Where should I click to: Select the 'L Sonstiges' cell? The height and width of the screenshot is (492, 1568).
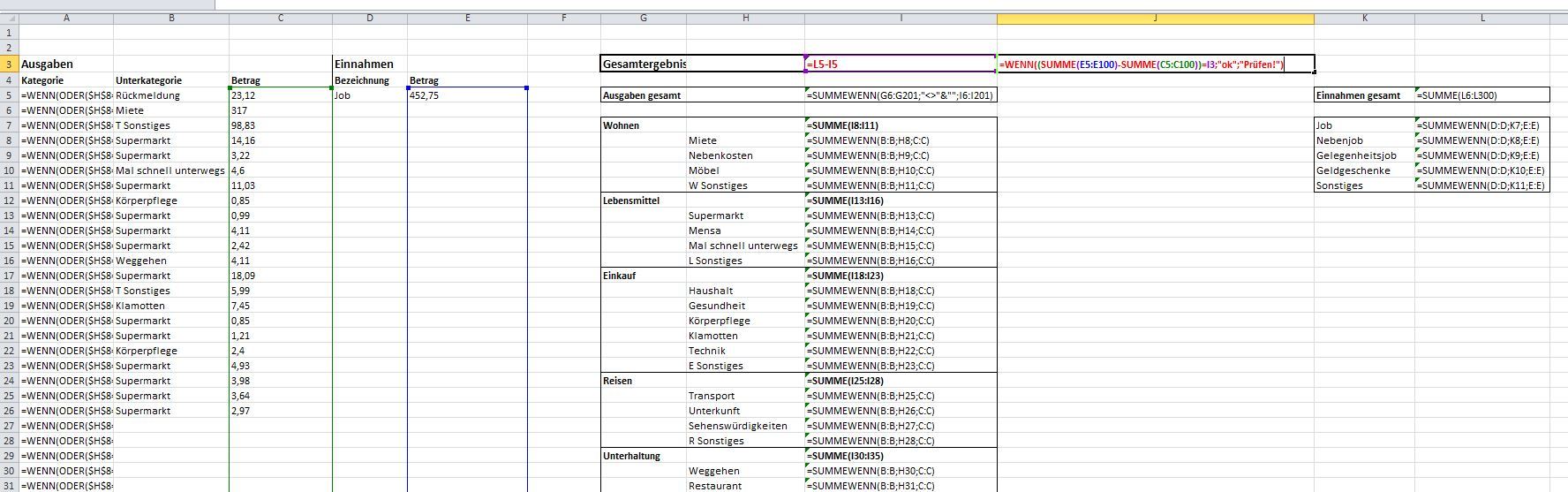coord(745,261)
